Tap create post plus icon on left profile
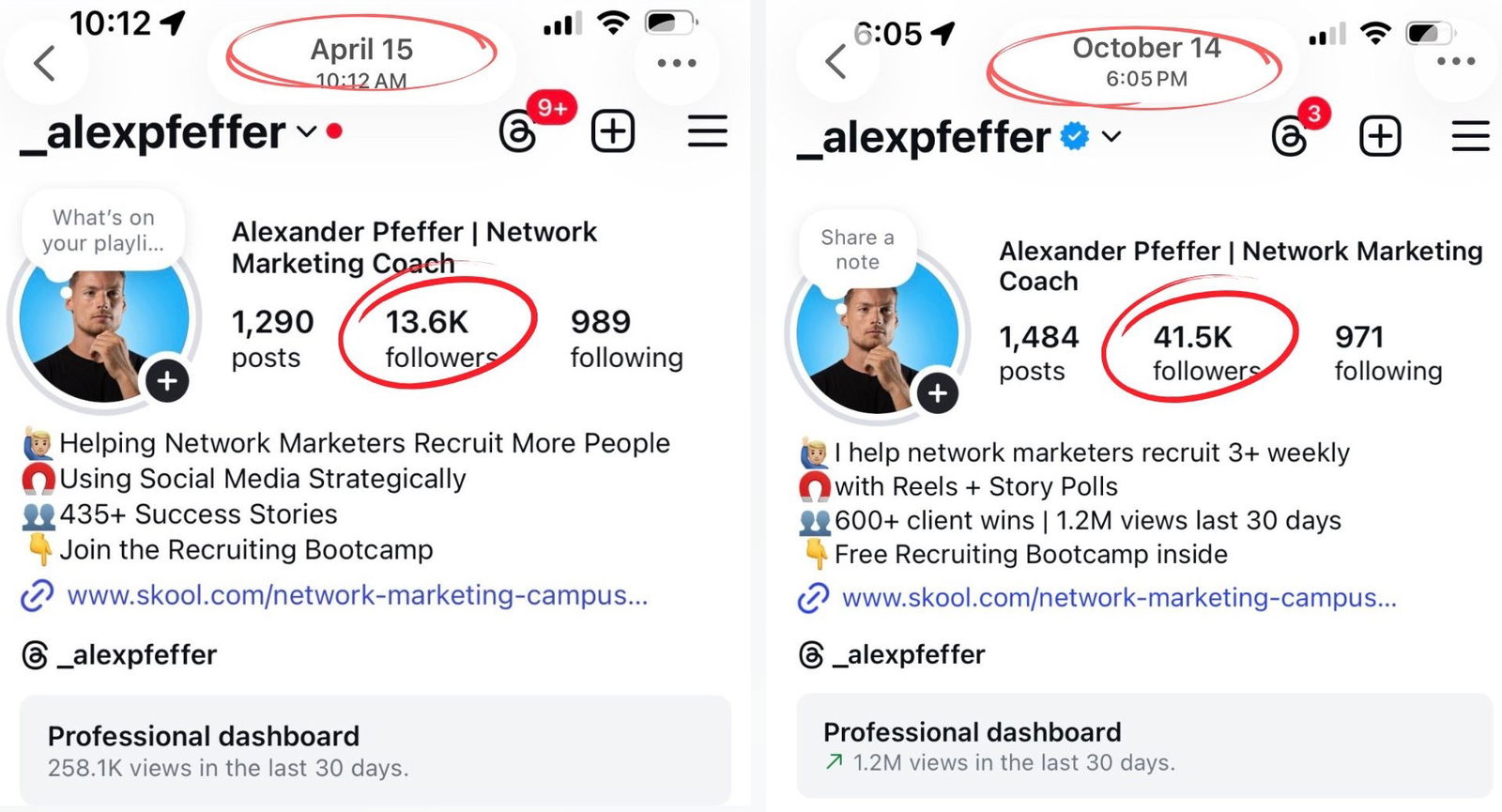Viewport: 1502px width, 812px height. point(613,131)
